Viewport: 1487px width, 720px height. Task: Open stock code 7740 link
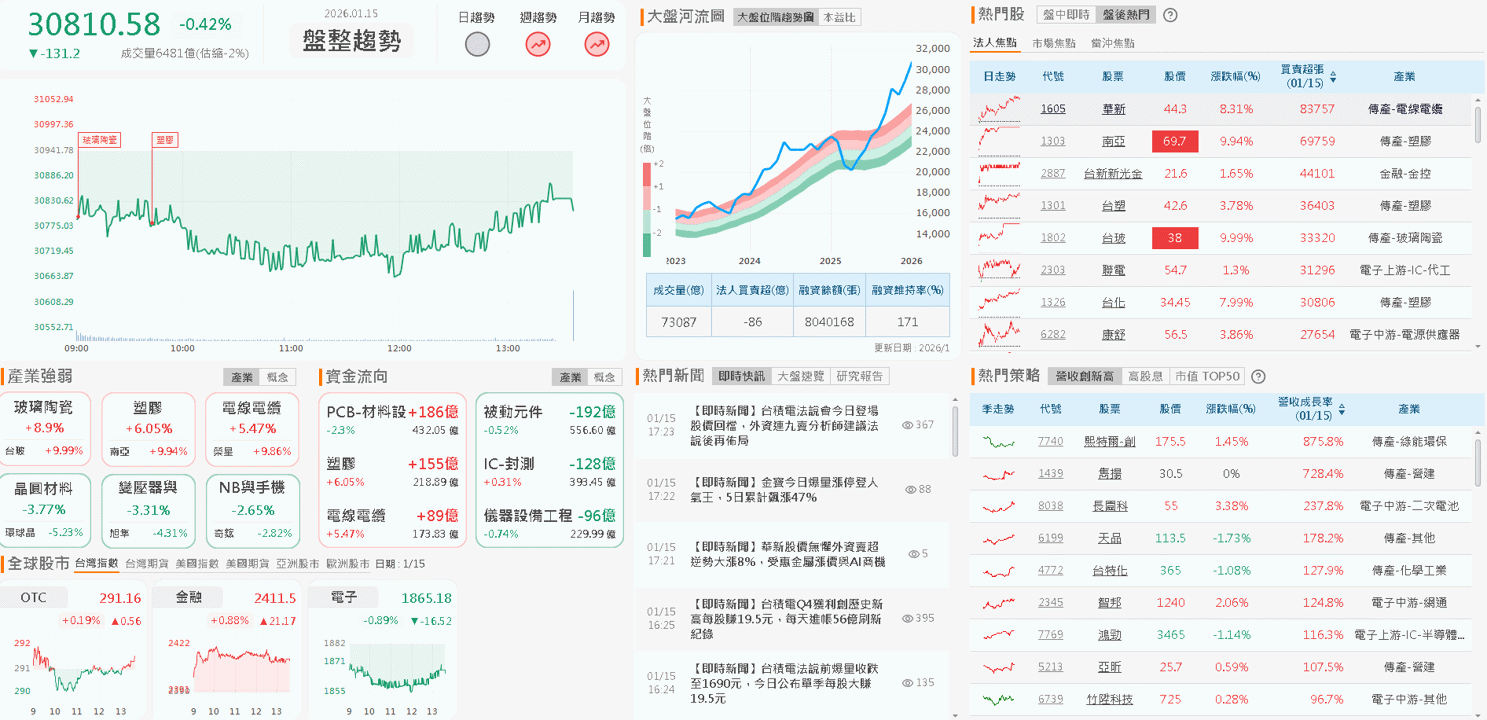point(1051,441)
